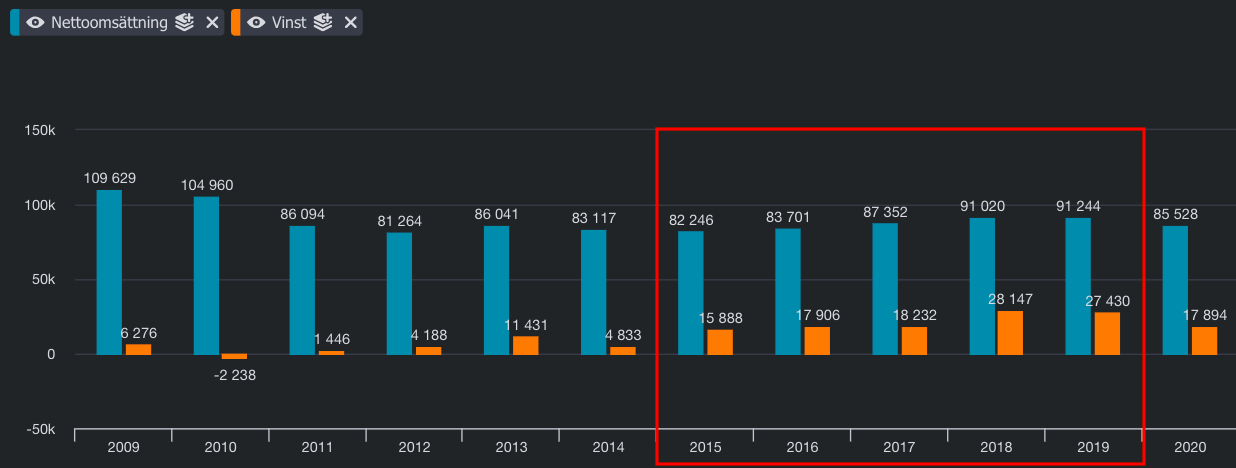Screen dimensions: 1236x468
Task: Select the 2020 label on the x-axis
Action: pyautogui.click(x=1189, y=447)
